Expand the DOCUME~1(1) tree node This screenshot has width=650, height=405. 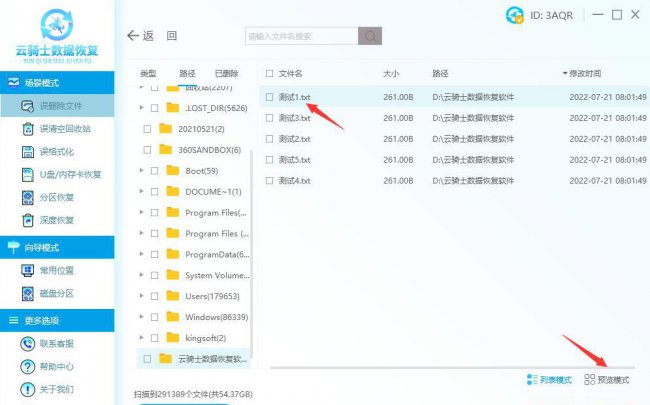[x=141, y=191]
